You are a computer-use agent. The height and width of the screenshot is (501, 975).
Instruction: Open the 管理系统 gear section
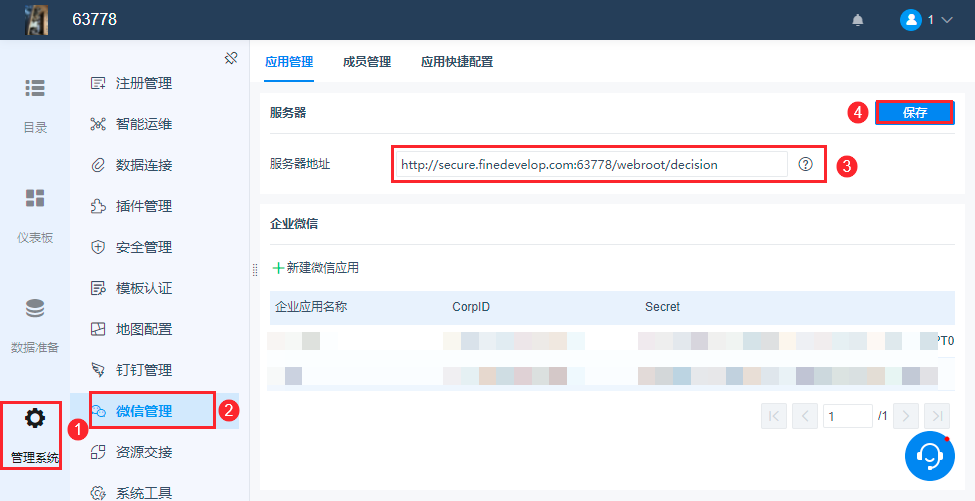pyautogui.click(x=35, y=436)
